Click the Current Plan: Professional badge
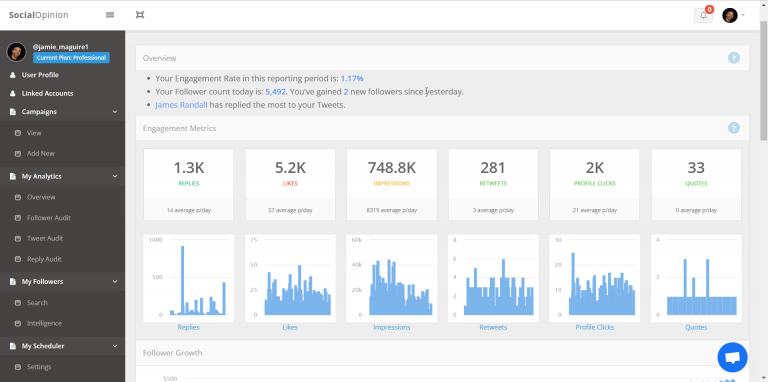 (x=72, y=58)
